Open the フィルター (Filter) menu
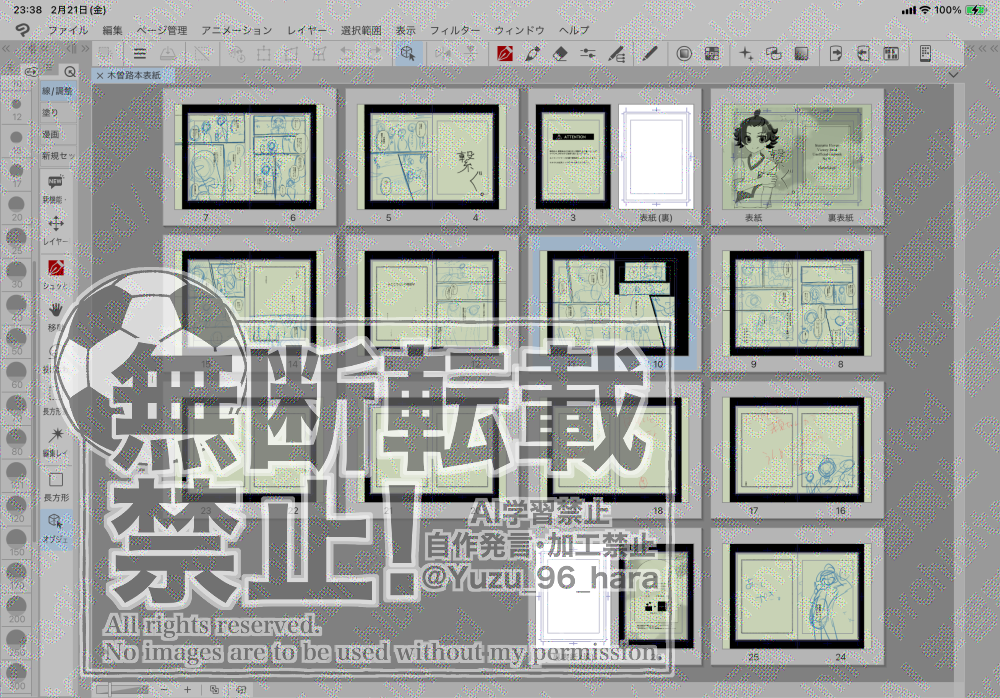The width and height of the screenshot is (1000, 698). pos(455,31)
